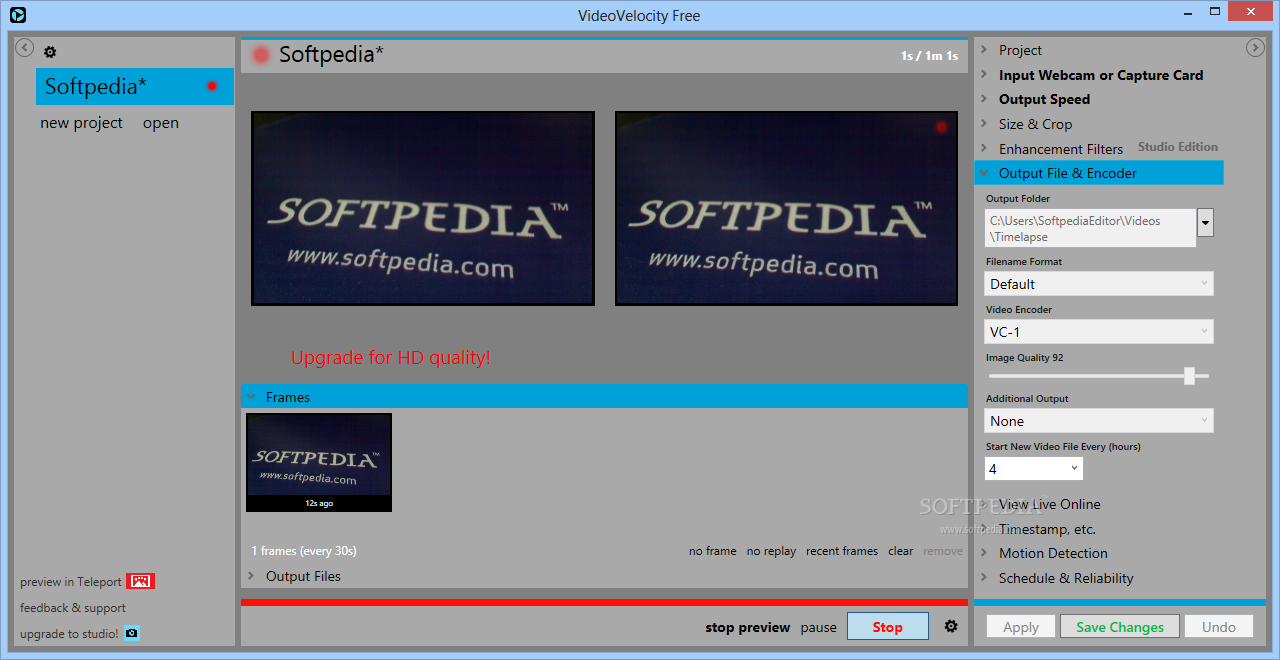Collapse the Frames section
The height and width of the screenshot is (660, 1280).
click(604, 397)
